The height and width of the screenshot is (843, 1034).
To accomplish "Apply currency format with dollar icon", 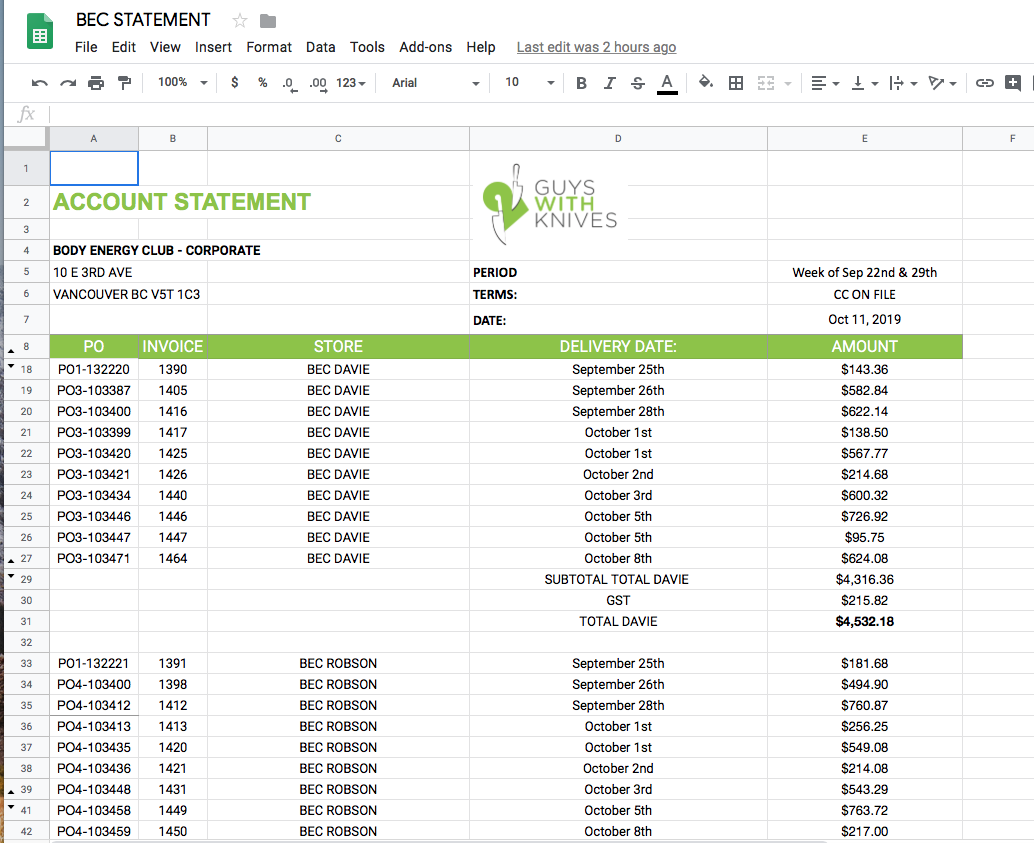I will coord(235,83).
